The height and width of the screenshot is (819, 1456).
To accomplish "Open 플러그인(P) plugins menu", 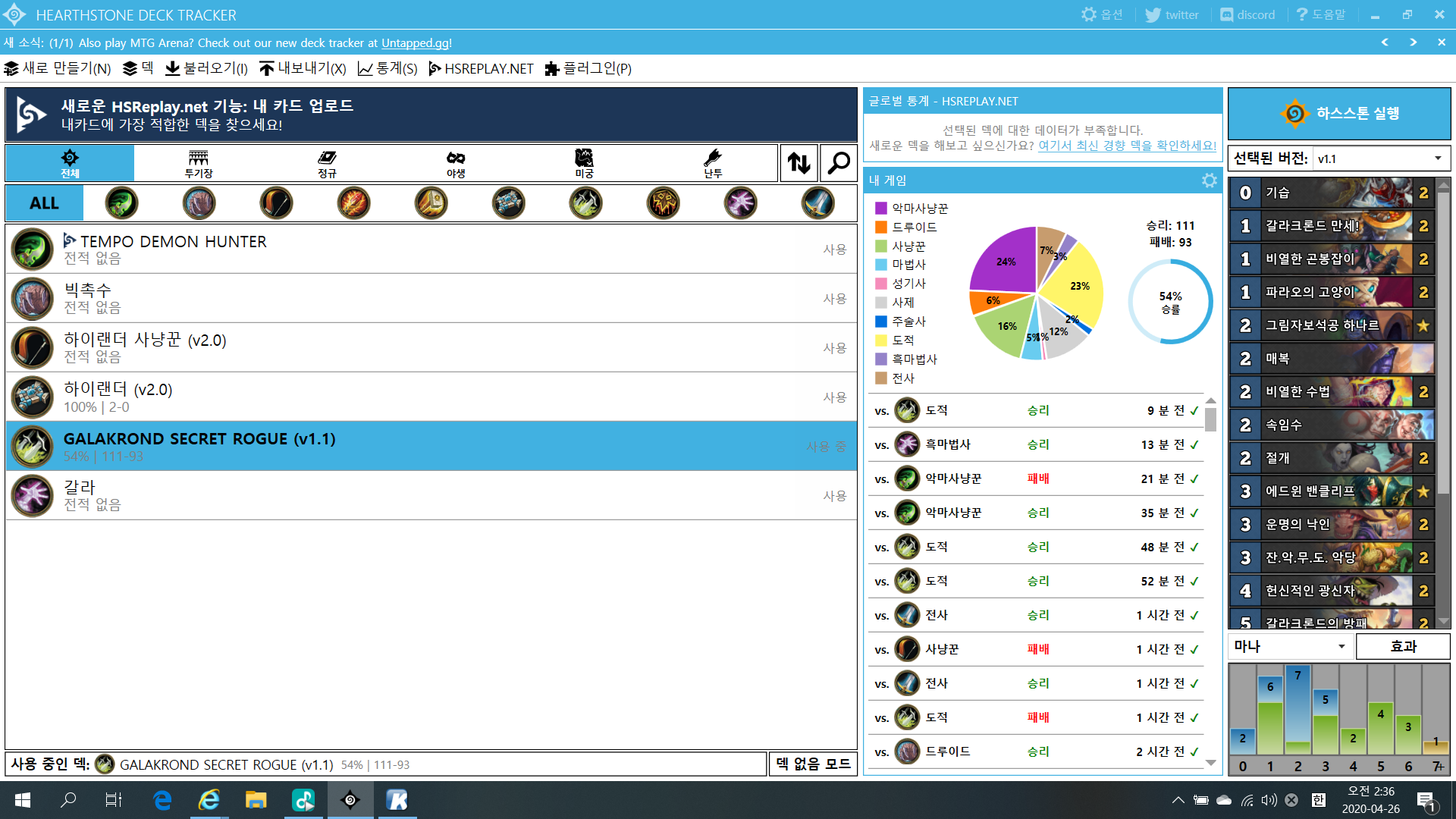I will [x=588, y=68].
